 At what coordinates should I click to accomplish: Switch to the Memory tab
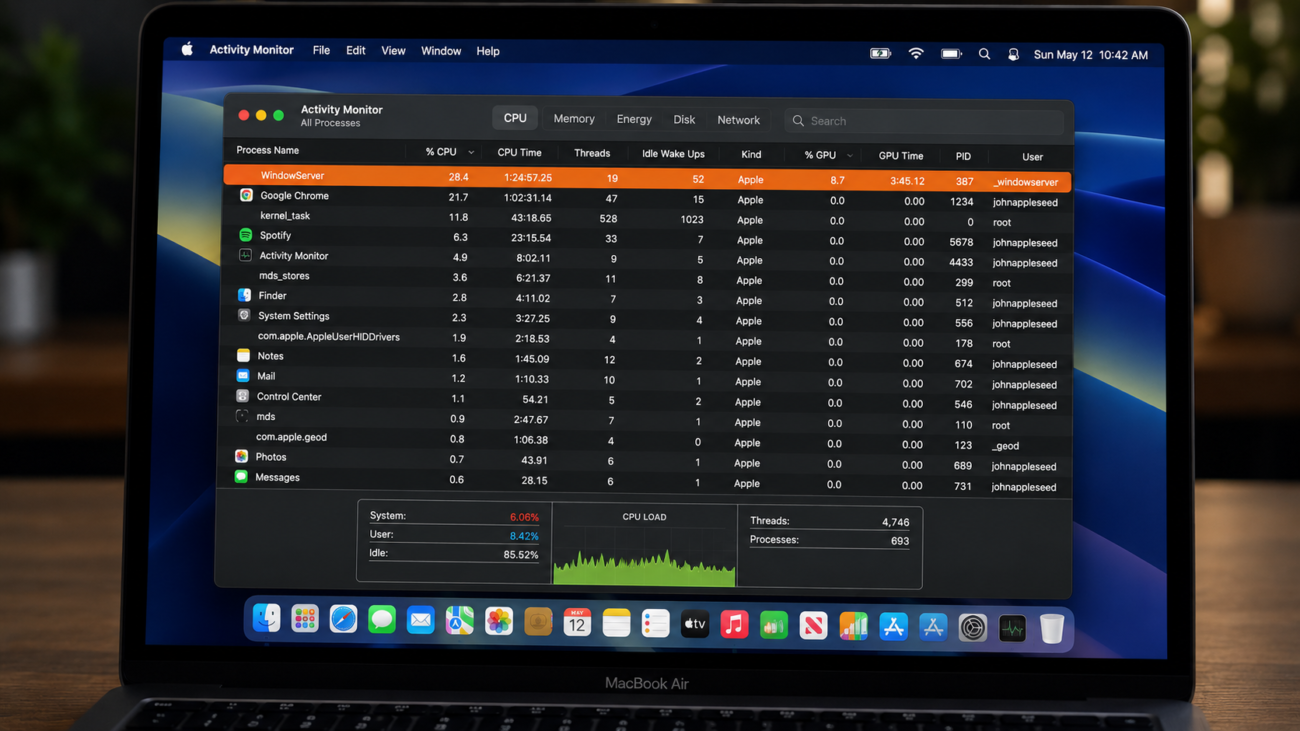click(x=574, y=119)
